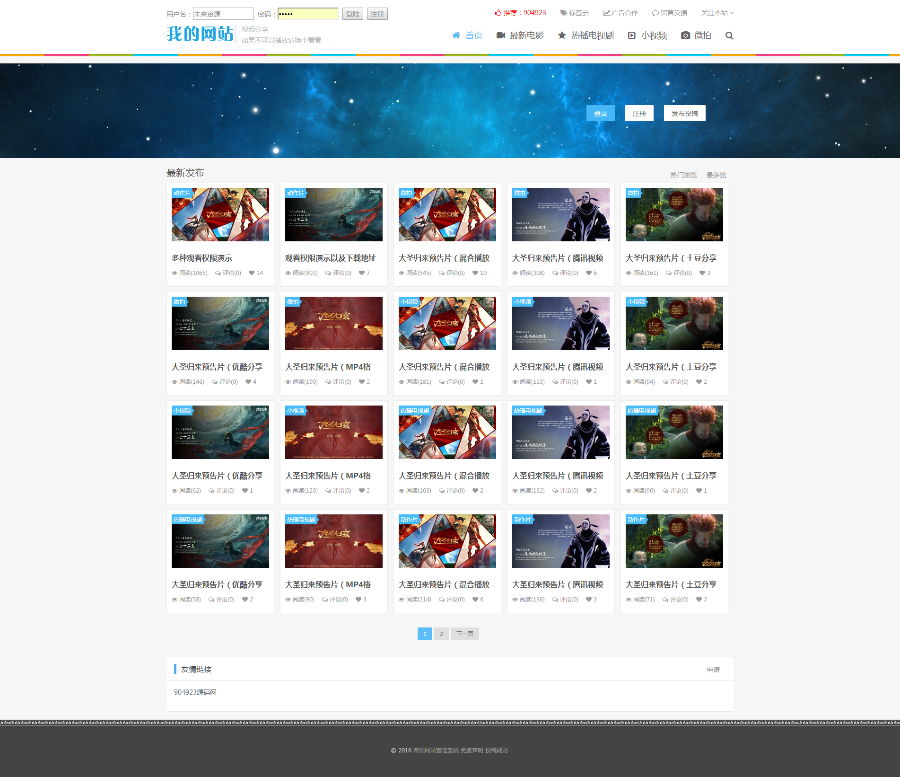This screenshot has height=777, width=900.
Task: Click the speech bubble icon beside 留言反馈
Action: pos(655,13)
